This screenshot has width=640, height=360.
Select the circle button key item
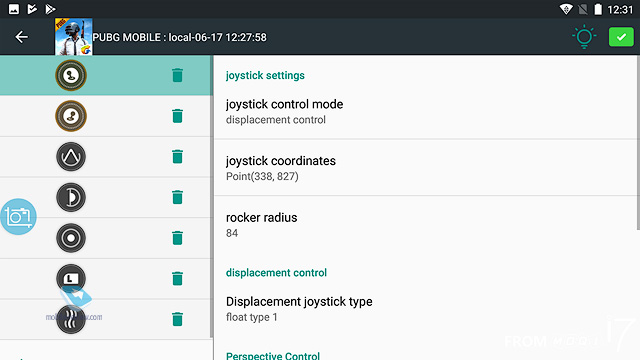[x=71, y=238]
